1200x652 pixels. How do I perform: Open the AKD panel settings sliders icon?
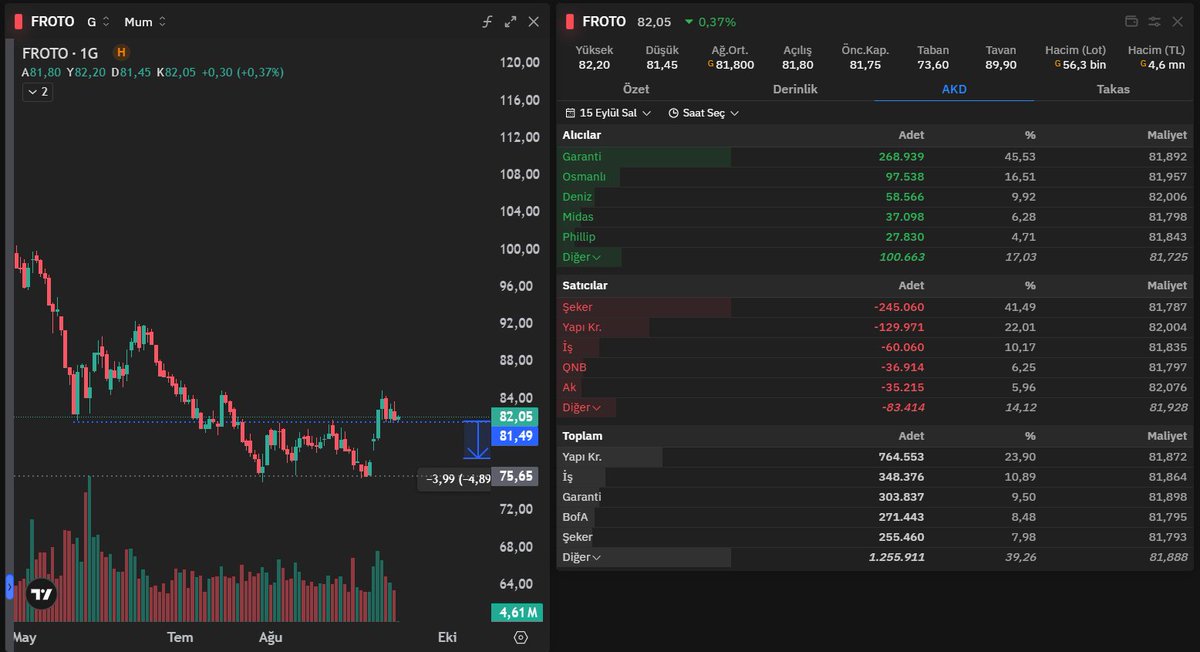coord(1154,21)
